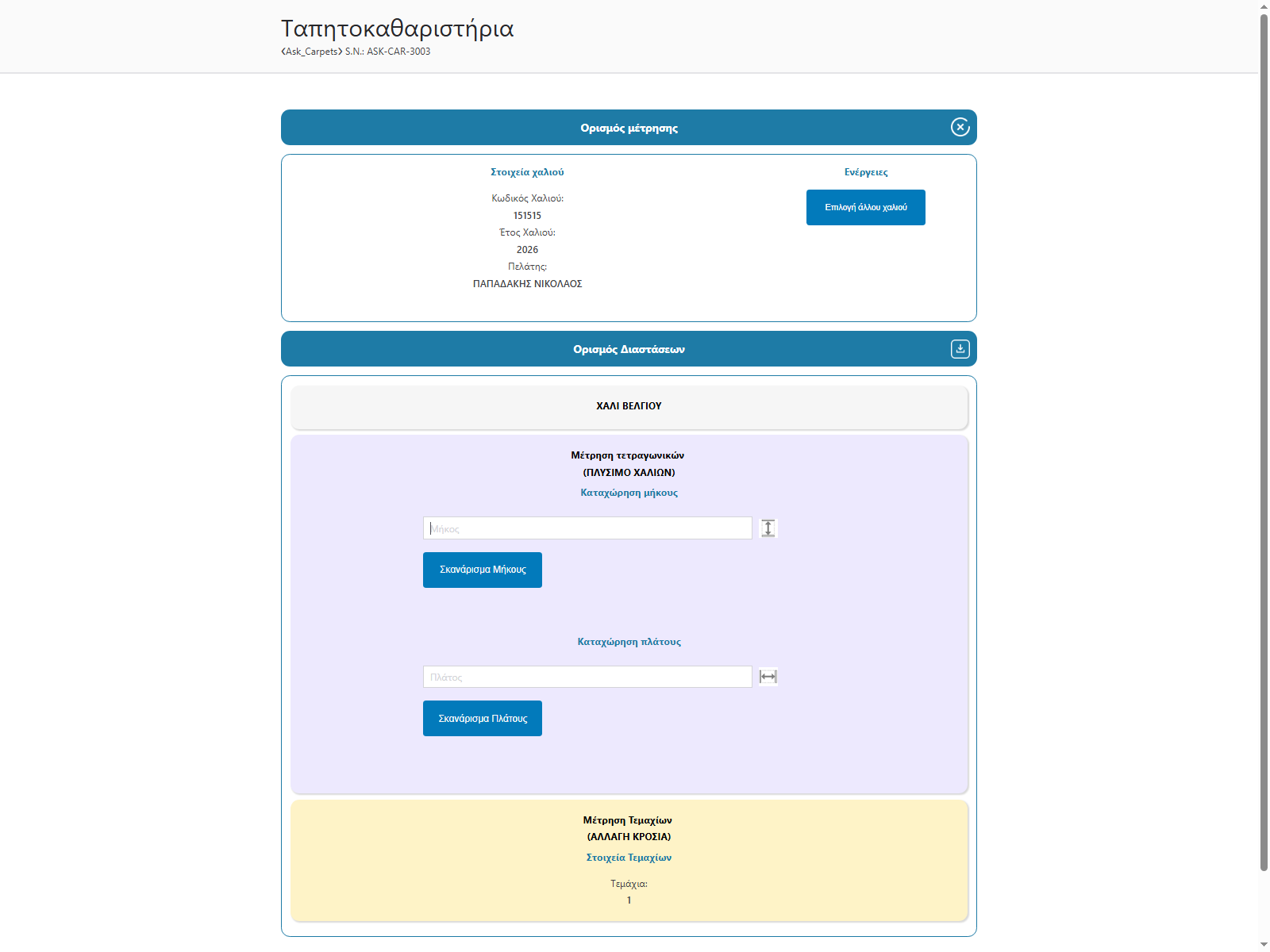Screen dimensions: 1270x952
Task: Click the (ΠΛΥΣΙΜΟ ΧΑΛΙΩΝ) text
Action: [629, 473]
